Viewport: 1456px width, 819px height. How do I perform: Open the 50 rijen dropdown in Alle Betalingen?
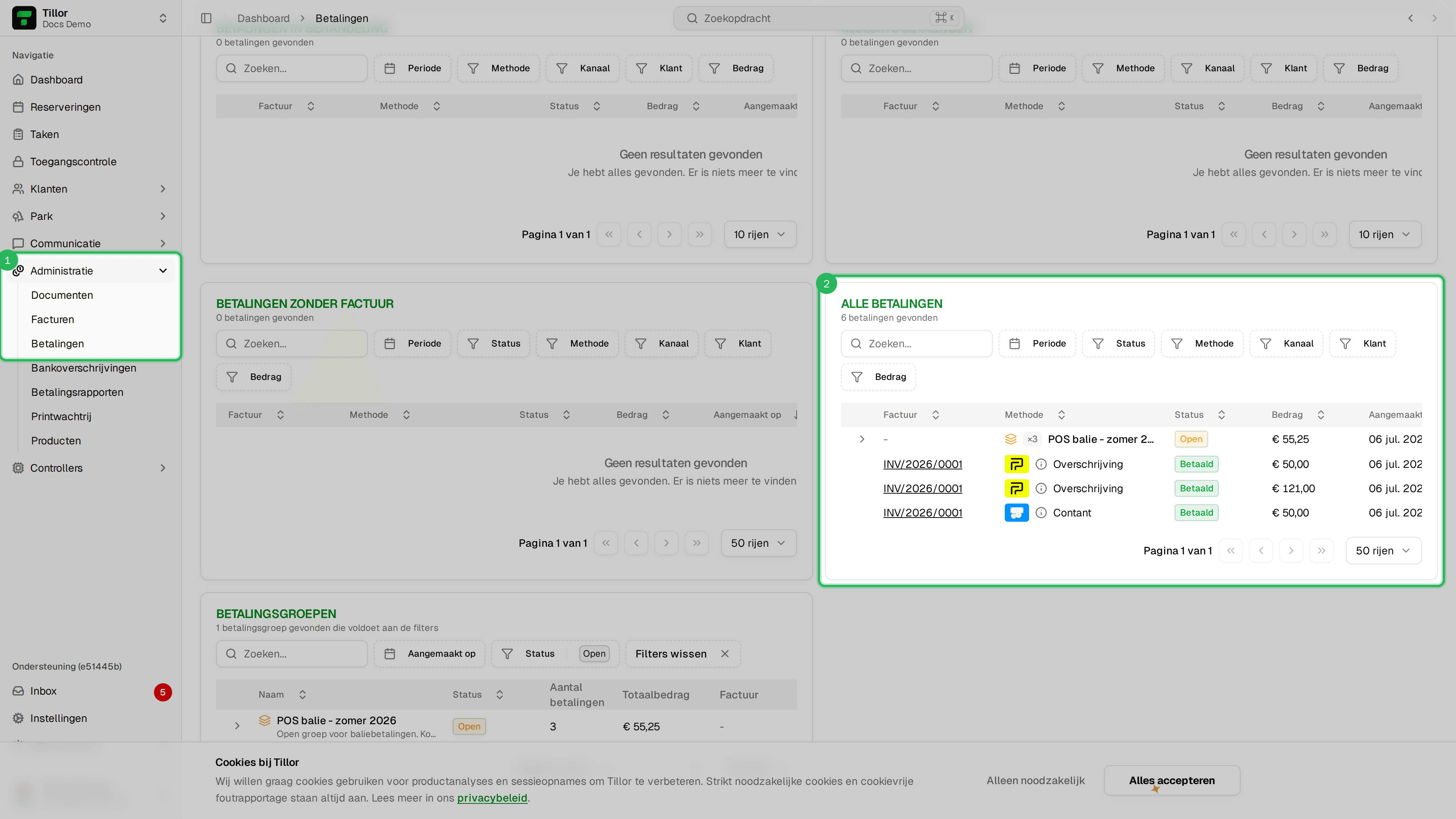1383,551
